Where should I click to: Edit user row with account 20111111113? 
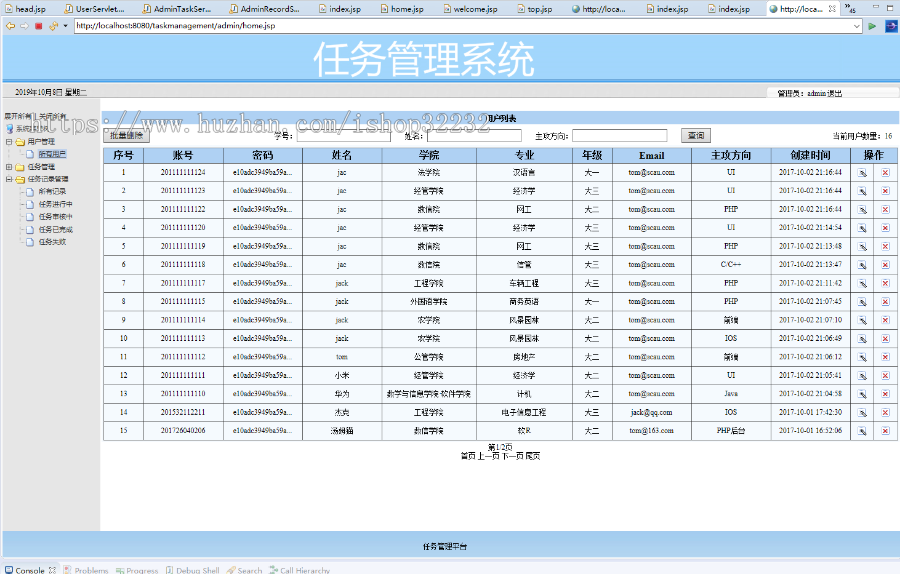coord(862,339)
